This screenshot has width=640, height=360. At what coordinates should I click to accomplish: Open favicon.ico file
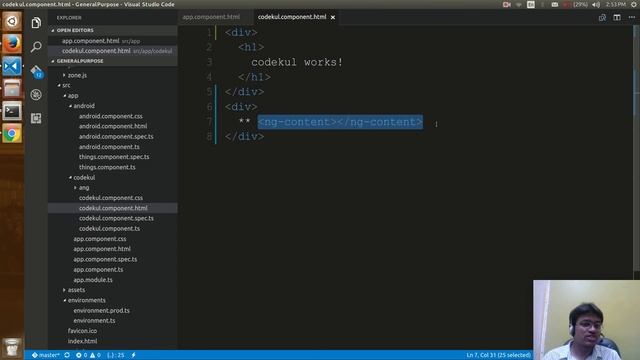pos(82,331)
